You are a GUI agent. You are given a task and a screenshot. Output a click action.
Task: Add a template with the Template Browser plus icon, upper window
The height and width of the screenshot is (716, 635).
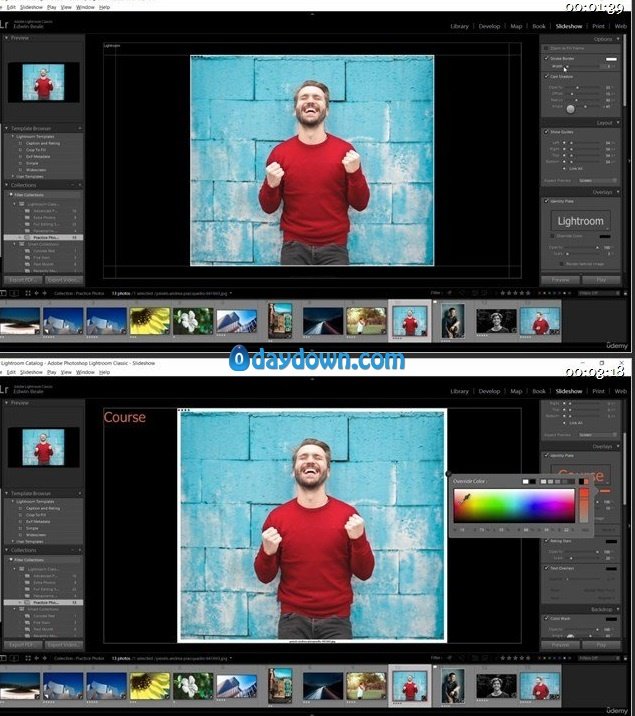79,128
